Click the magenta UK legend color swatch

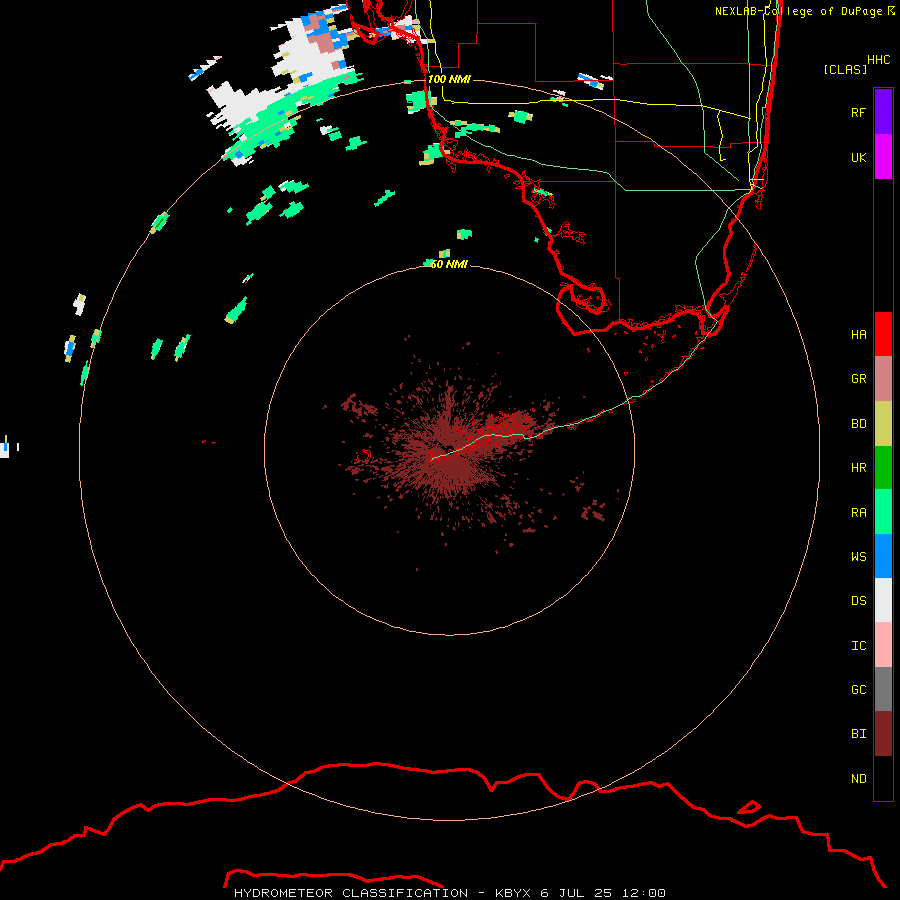[x=883, y=157]
